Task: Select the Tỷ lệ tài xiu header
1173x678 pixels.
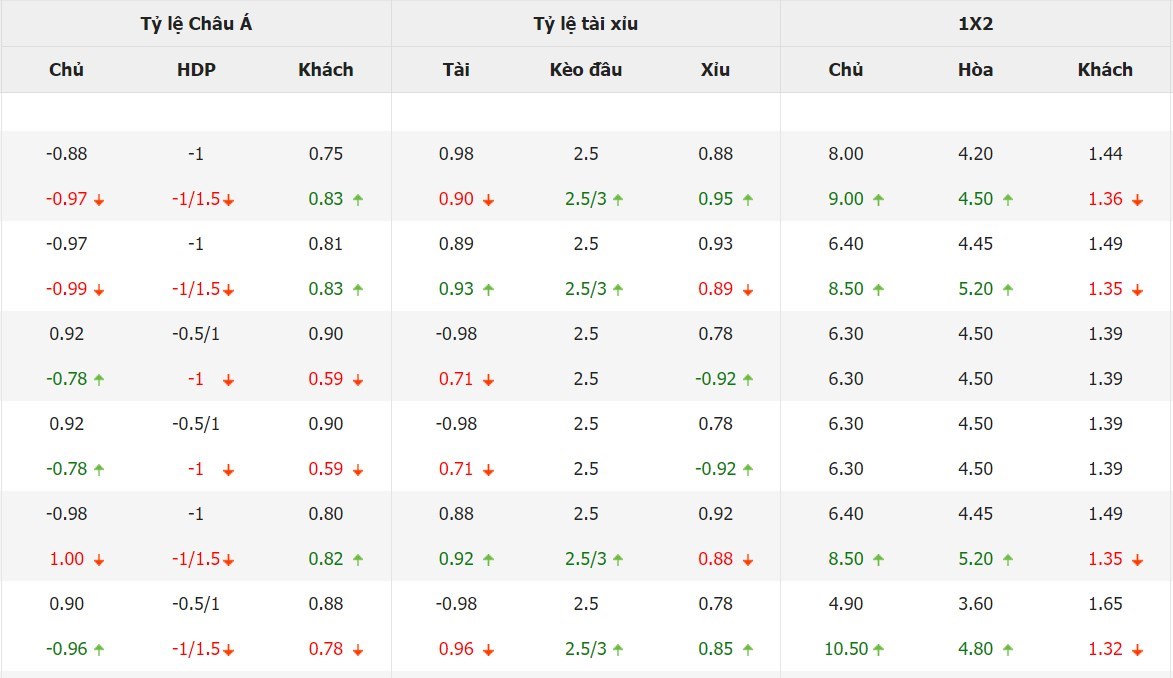Action: tap(585, 24)
